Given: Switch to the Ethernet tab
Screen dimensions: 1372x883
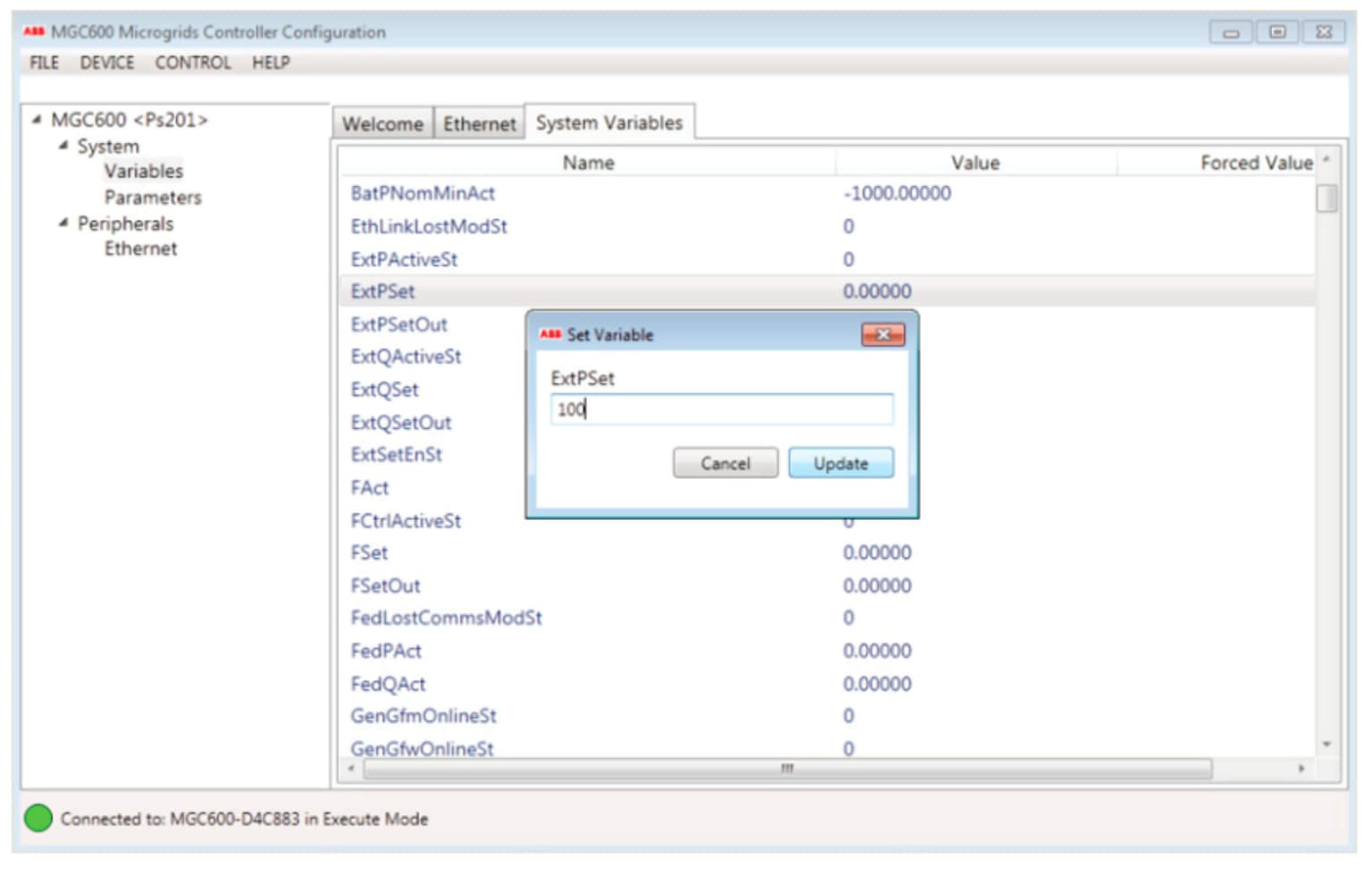Looking at the screenshot, I should tap(479, 123).
